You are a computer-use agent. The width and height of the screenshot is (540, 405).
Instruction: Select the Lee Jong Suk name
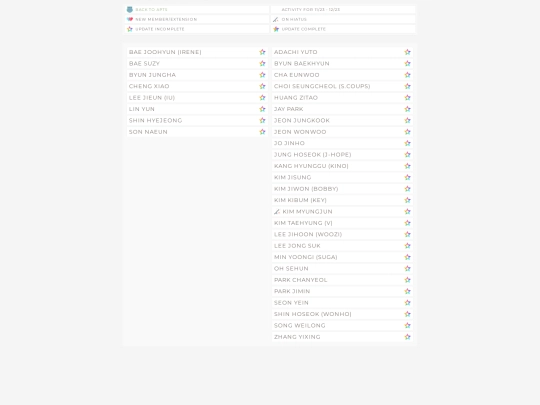(x=297, y=246)
